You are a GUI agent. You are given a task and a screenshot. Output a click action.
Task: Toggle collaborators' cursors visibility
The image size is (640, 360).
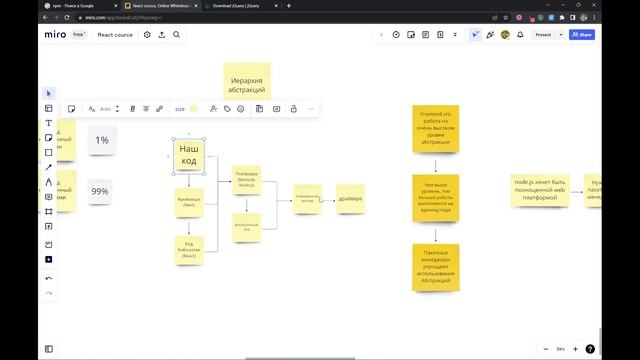[x=475, y=35]
